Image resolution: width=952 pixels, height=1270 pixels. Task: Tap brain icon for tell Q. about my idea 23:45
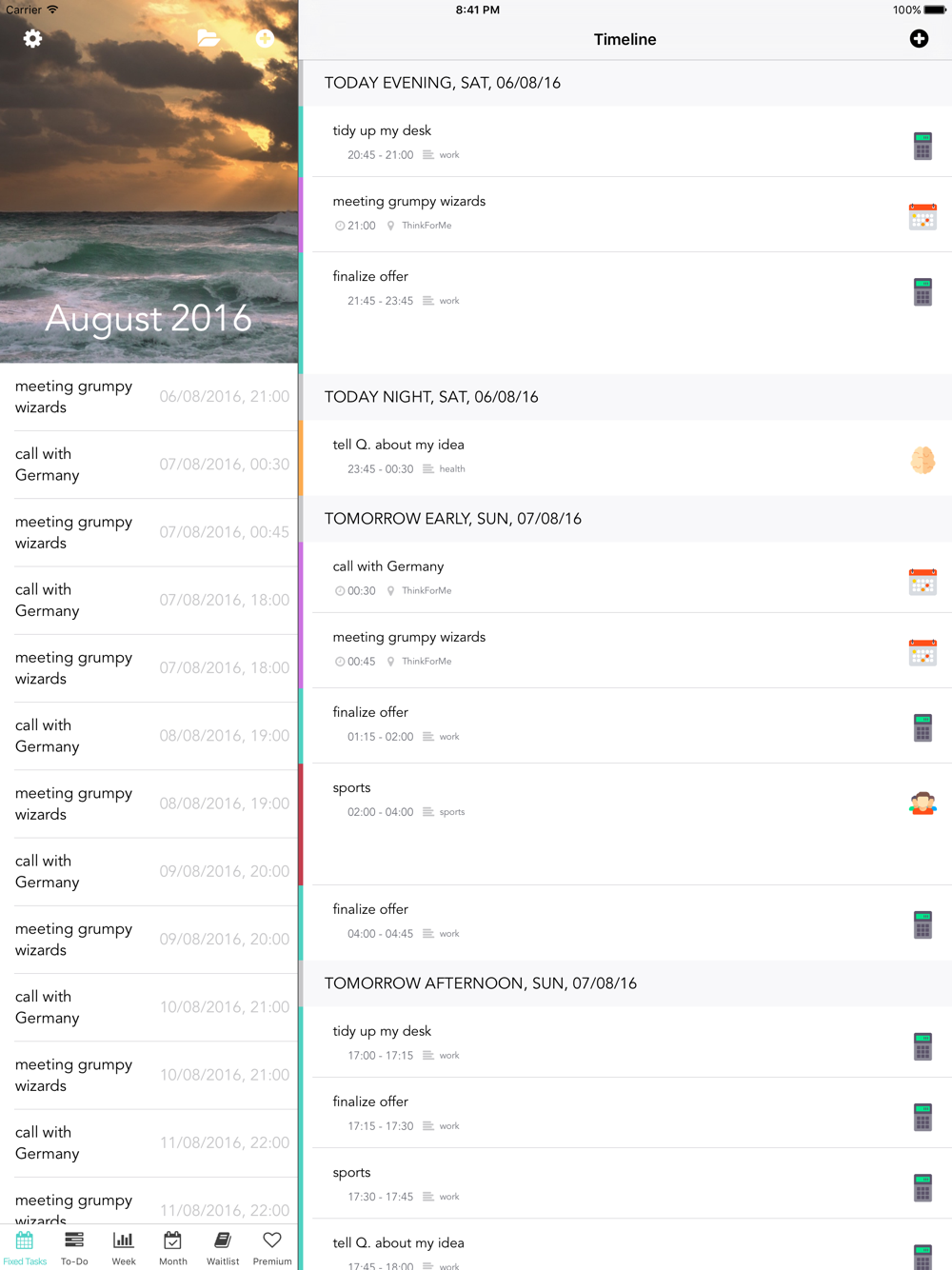[x=922, y=460]
